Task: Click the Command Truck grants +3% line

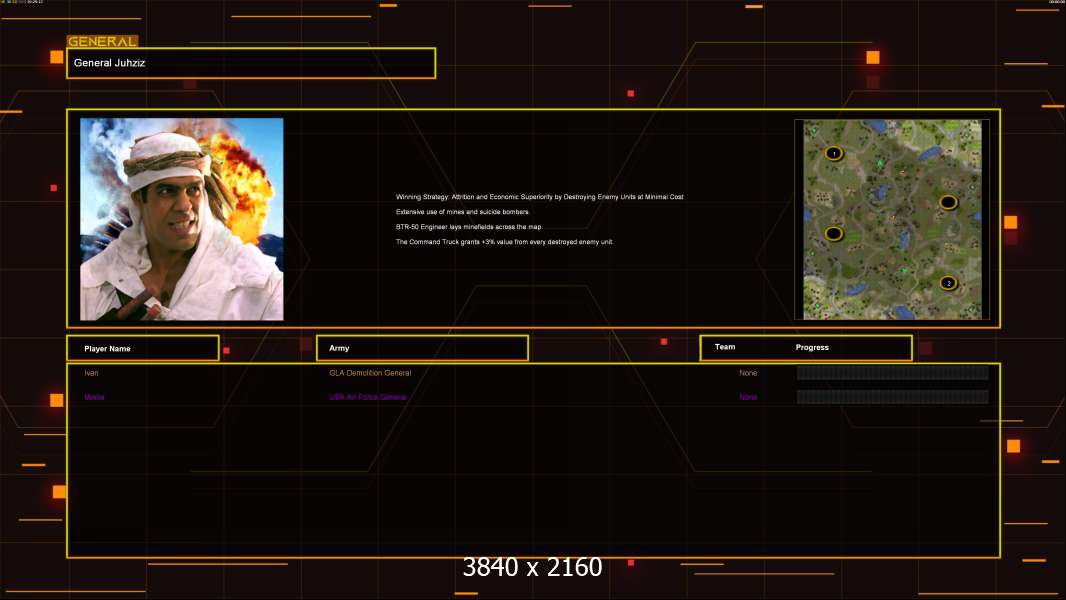Action: tap(504, 242)
